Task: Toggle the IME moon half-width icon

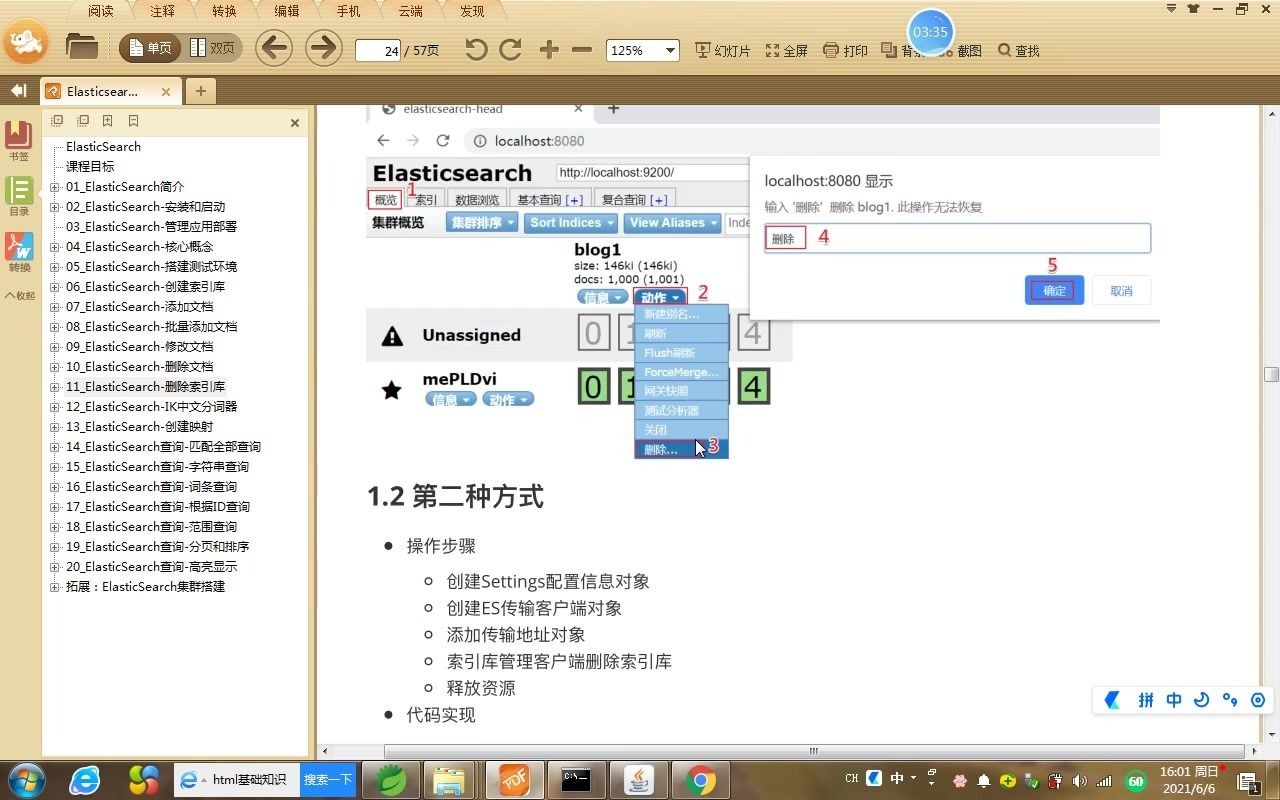Action: pos(1202,700)
